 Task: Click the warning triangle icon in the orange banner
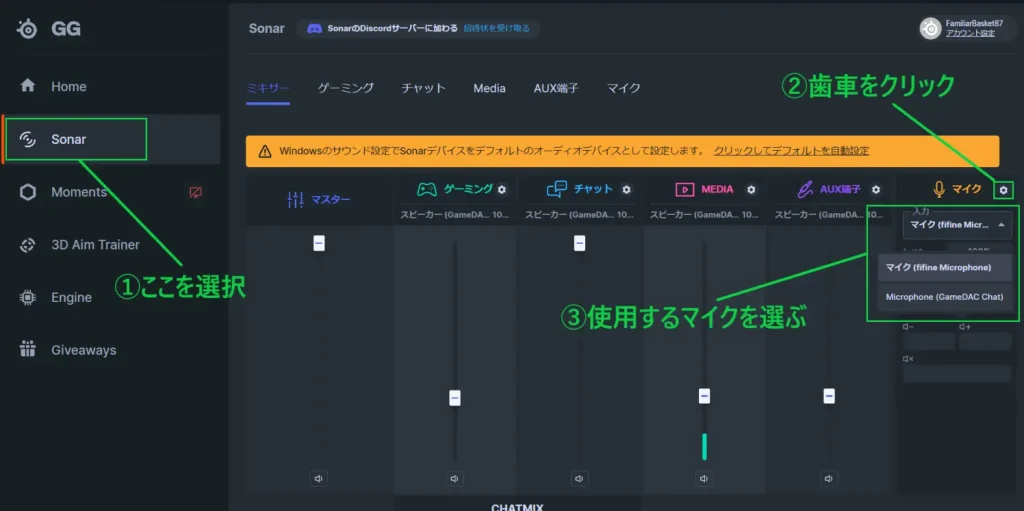pyautogui.click(x=264, y=151)
